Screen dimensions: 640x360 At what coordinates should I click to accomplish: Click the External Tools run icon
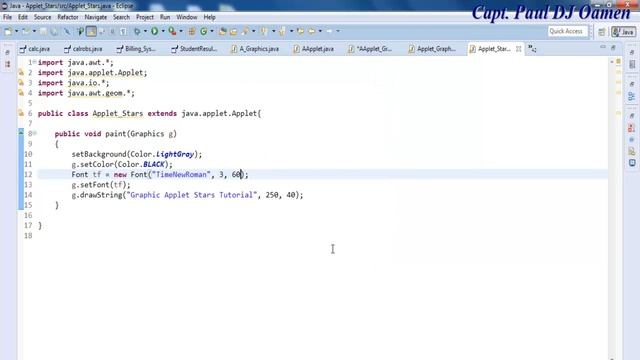coord(173,31)
